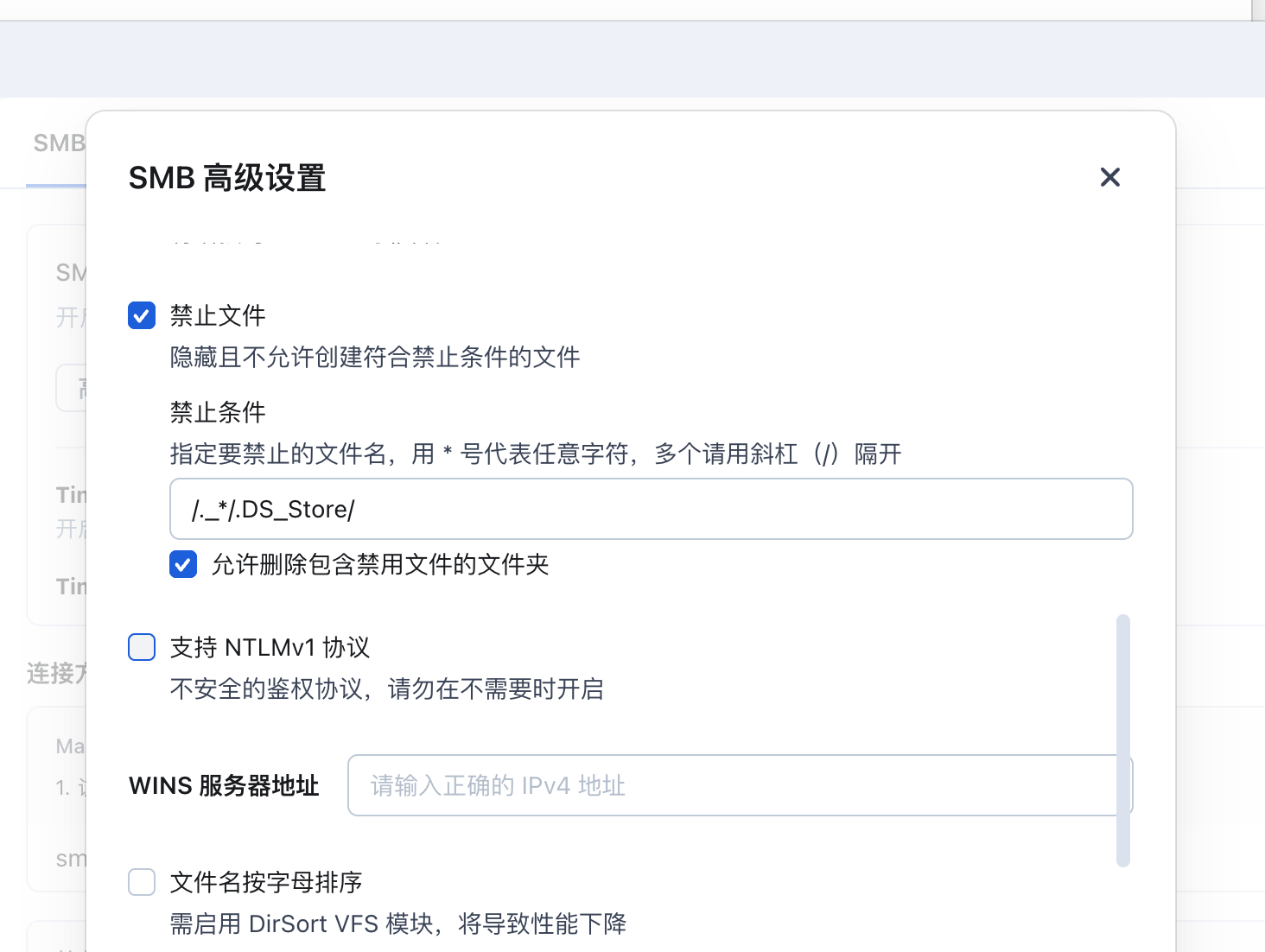1265x952 pixels.
Task: Click the empty 文件名按字母排序 checkbox square
Action: [141, 882]
